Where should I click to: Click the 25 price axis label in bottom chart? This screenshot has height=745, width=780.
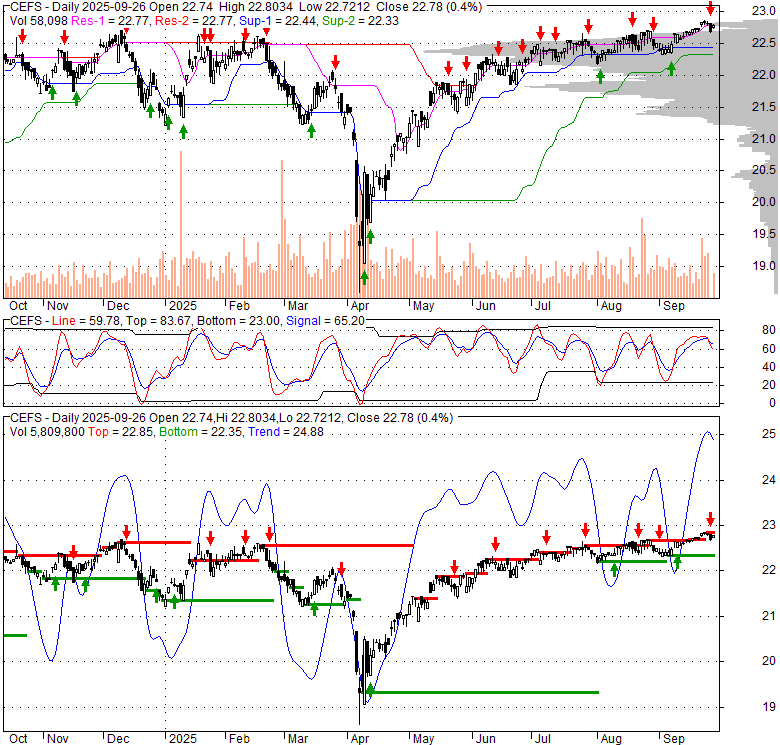click(x=769, y=434)
